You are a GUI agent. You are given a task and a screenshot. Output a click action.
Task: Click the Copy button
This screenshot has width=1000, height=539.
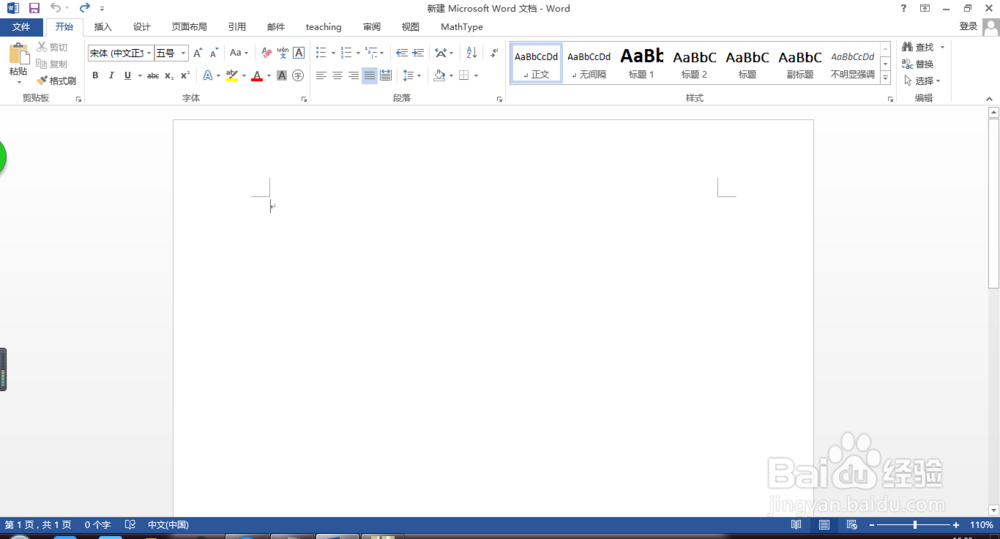52,64
